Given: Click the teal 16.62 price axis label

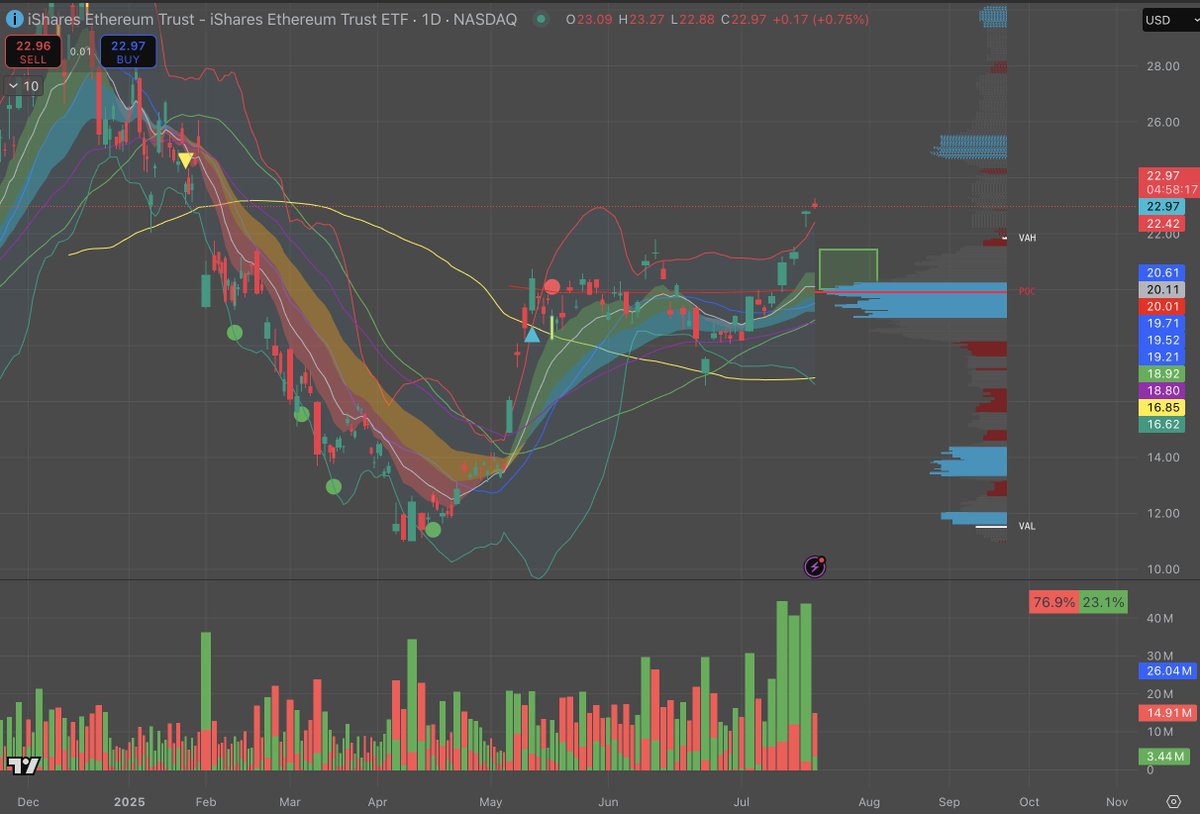Looking at the screenshot, I should tap(1163, 425).
